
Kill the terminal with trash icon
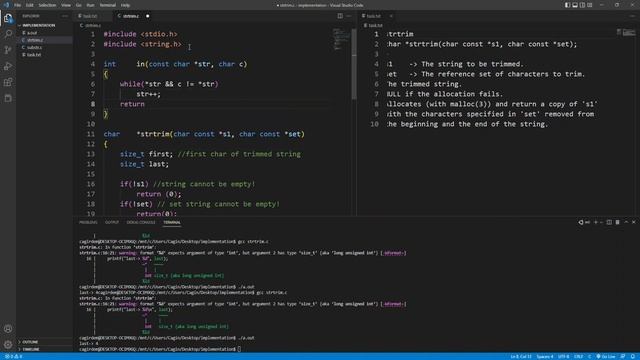click(x=618, y=222)
